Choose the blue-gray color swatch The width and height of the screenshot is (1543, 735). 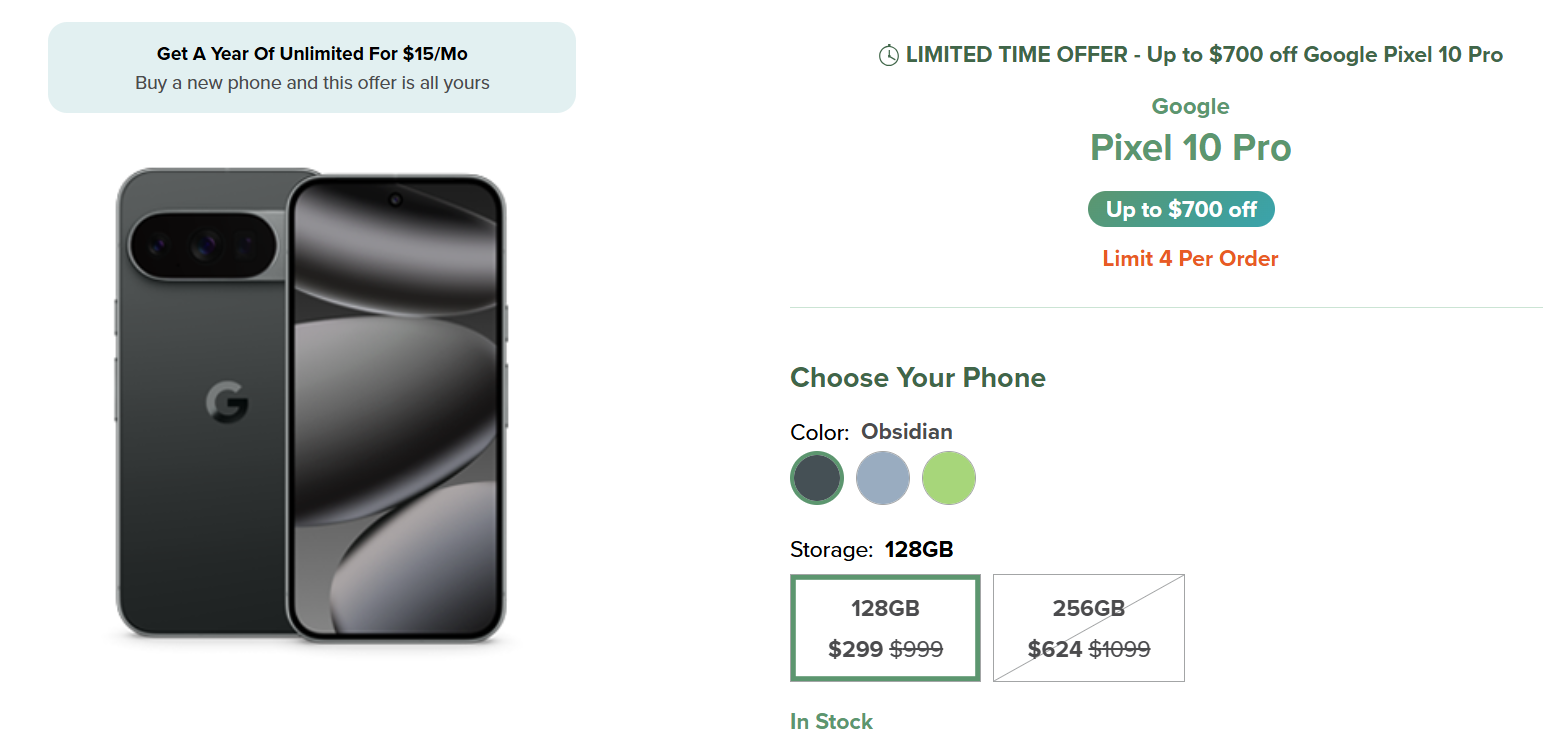pyautogui.click(x=883, y=478)
